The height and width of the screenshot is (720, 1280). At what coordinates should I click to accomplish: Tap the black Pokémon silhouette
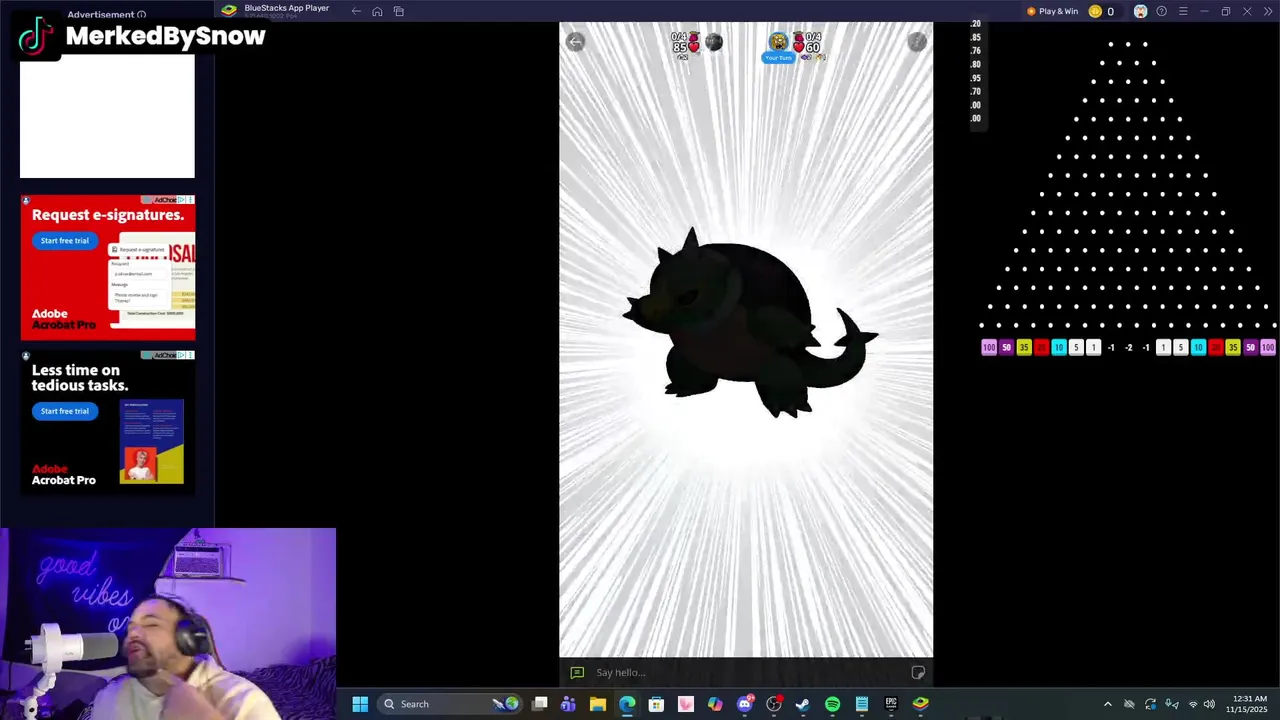pyautogui.click(x=748, y=324)
